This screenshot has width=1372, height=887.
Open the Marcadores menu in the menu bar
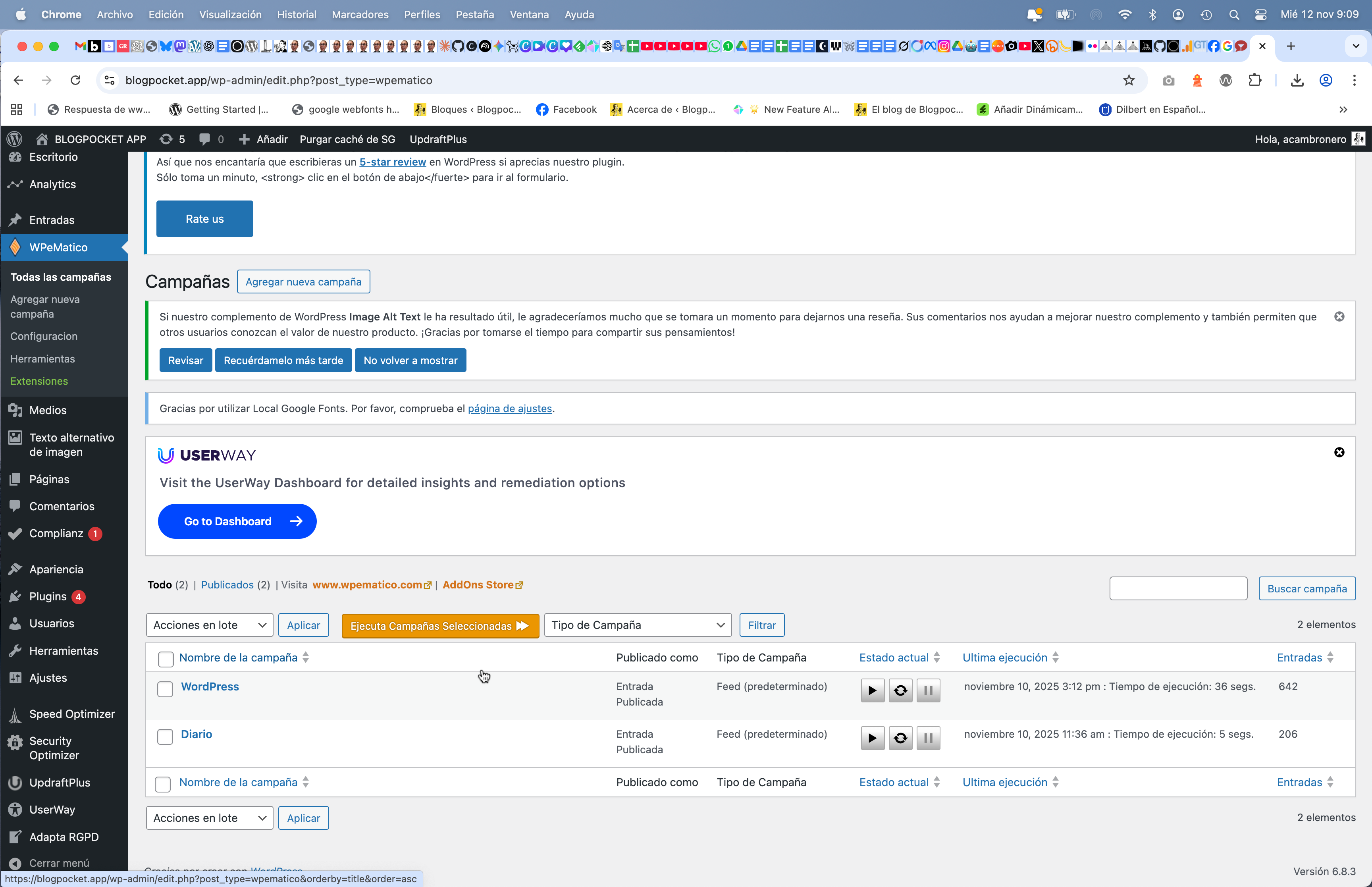tap(360, 14)
